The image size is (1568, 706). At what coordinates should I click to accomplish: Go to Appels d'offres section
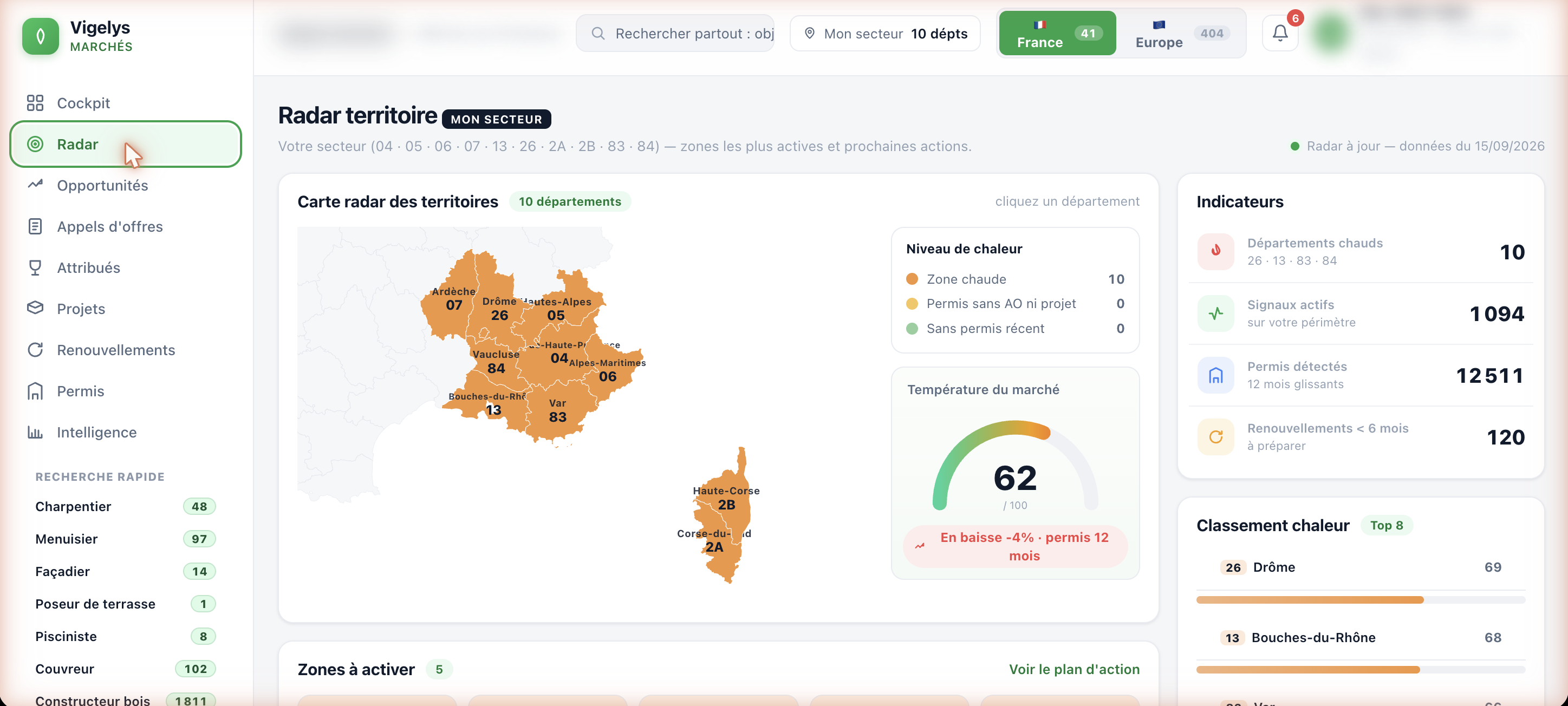tap(126, 226)
